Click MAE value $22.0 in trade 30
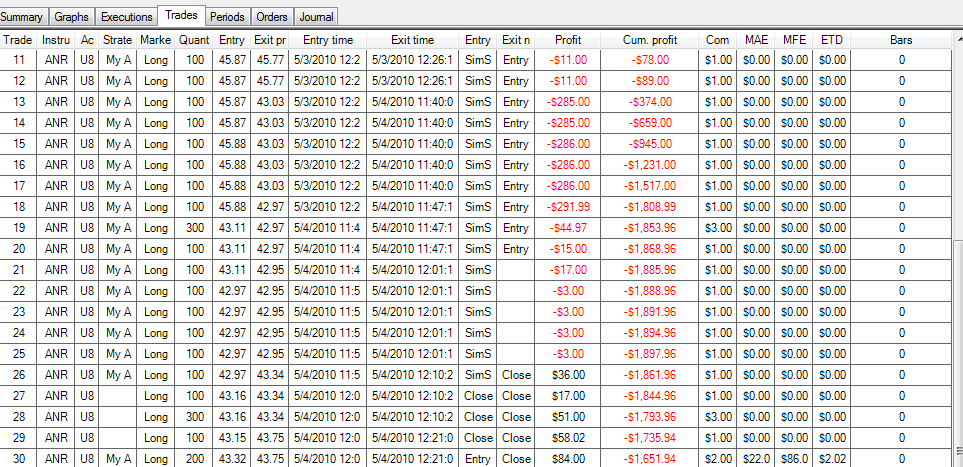This screenshot has height=467, width=963. (757, 459)
